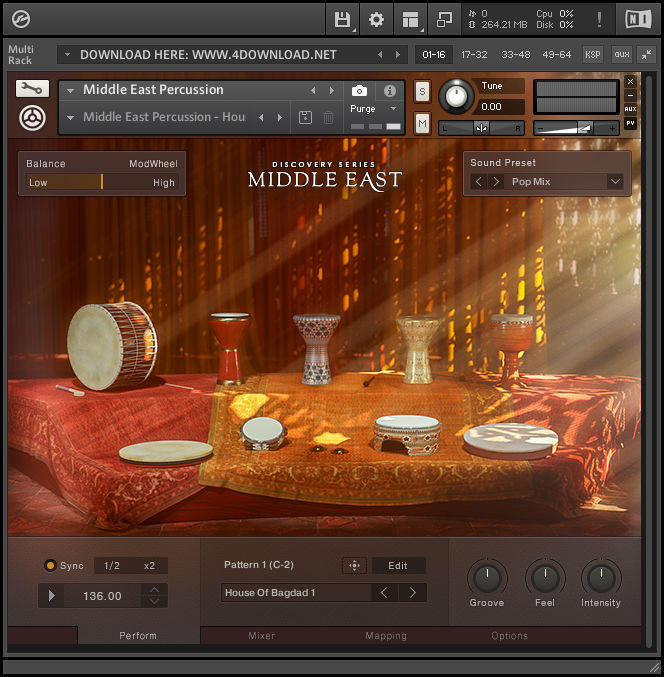Click the pattern Edit button
This screenshot has height=677, width=664.
pos(398,566)
